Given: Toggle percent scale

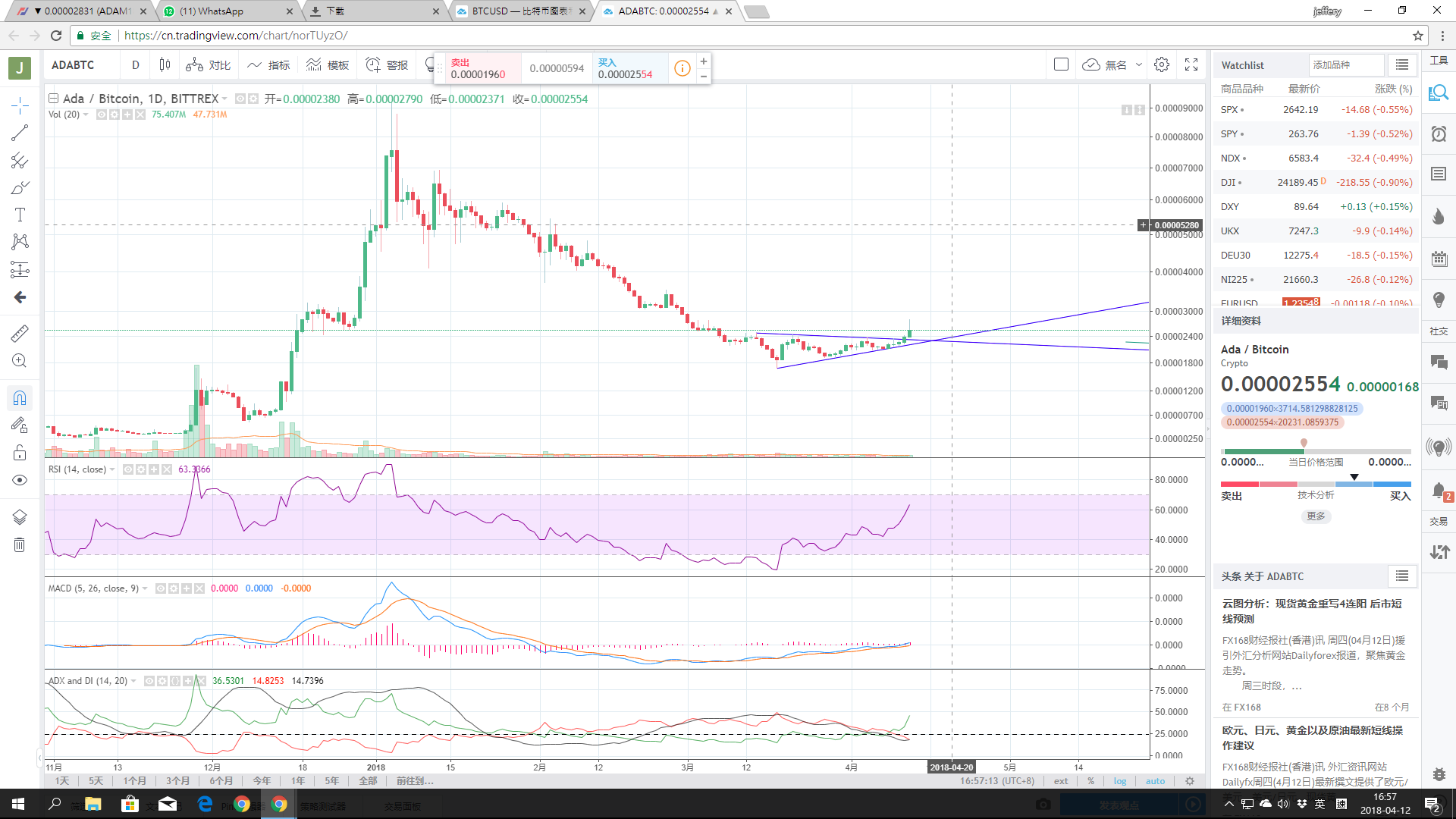Looking at the screenshot, I should click(1090, 780).
